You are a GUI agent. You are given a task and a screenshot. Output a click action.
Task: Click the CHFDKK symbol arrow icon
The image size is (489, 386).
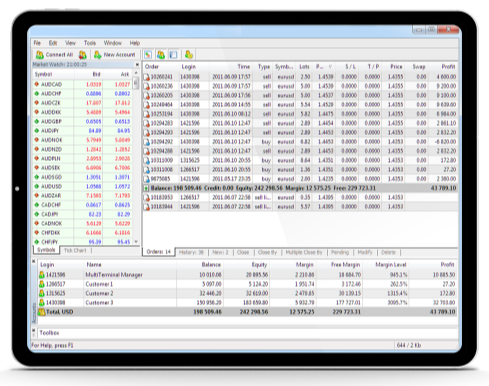(37, 232)
